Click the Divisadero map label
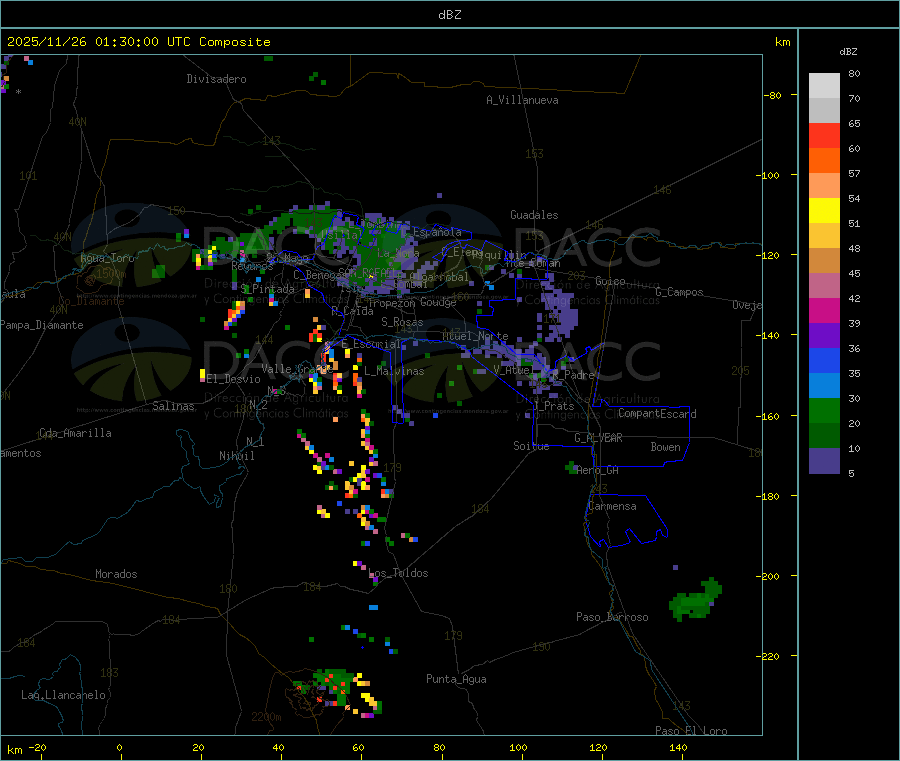Screen dimensions: 900x761 [x=216, y=79]
